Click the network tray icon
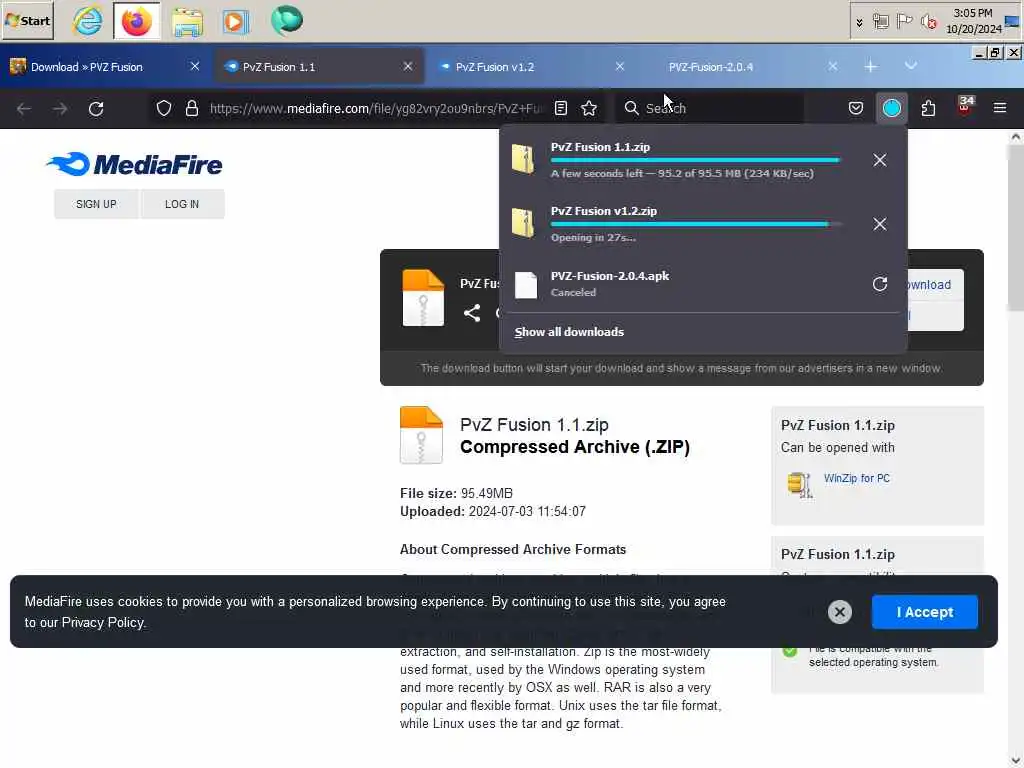 tap(880, 22)
